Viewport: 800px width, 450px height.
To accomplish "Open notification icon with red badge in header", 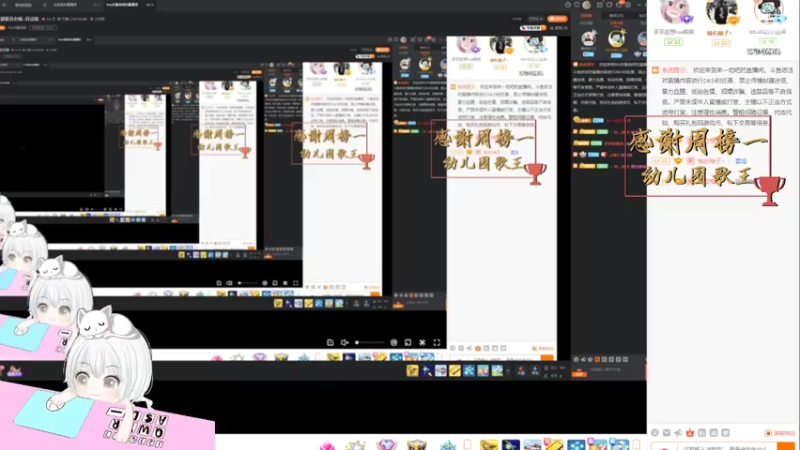I will [x=619, y=5].
